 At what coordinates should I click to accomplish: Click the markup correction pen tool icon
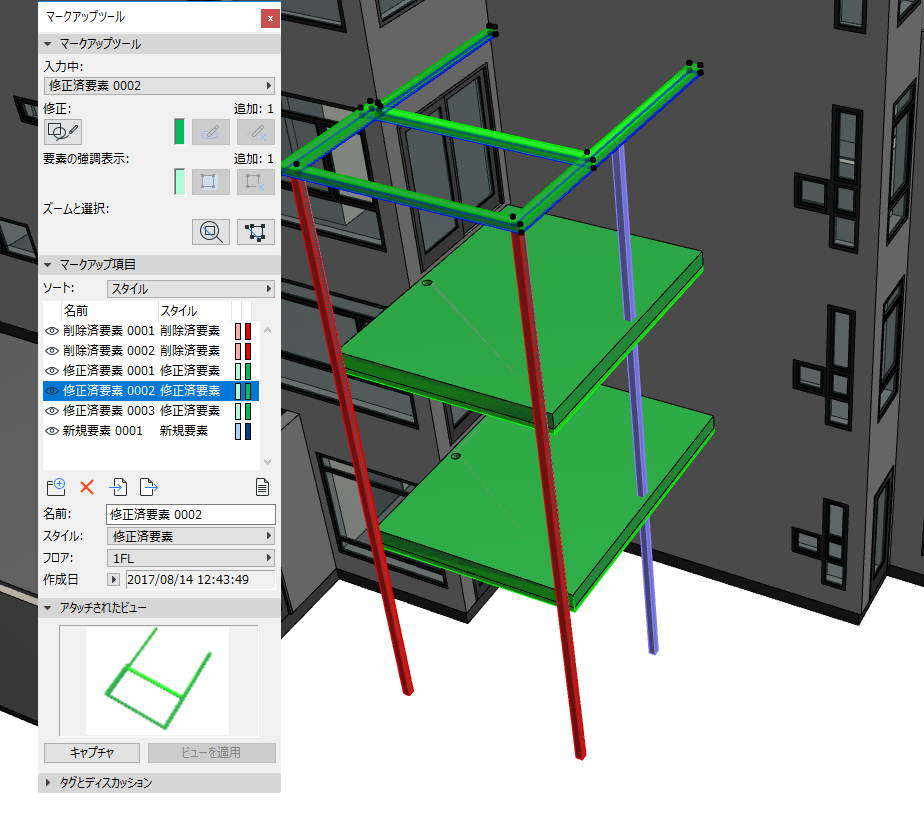tap(62, 132)
